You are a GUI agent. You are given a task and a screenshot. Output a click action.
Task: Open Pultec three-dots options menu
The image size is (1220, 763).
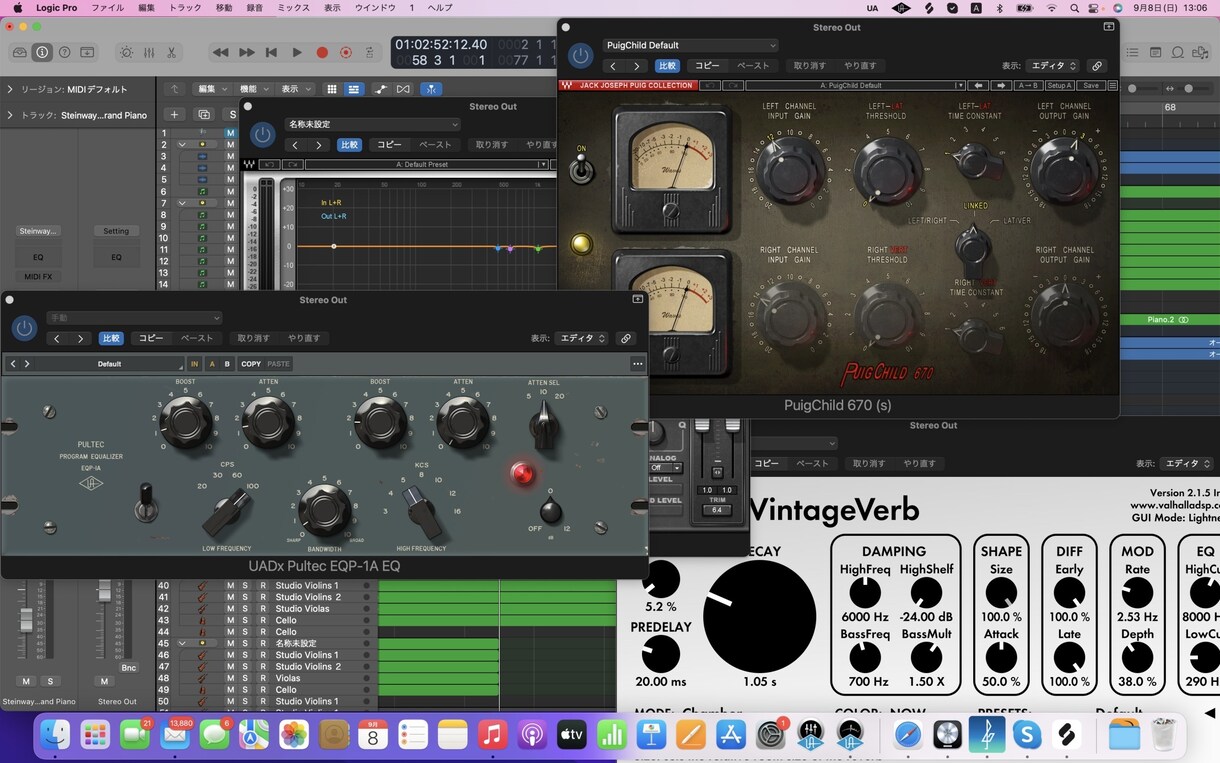pos(637,364)
